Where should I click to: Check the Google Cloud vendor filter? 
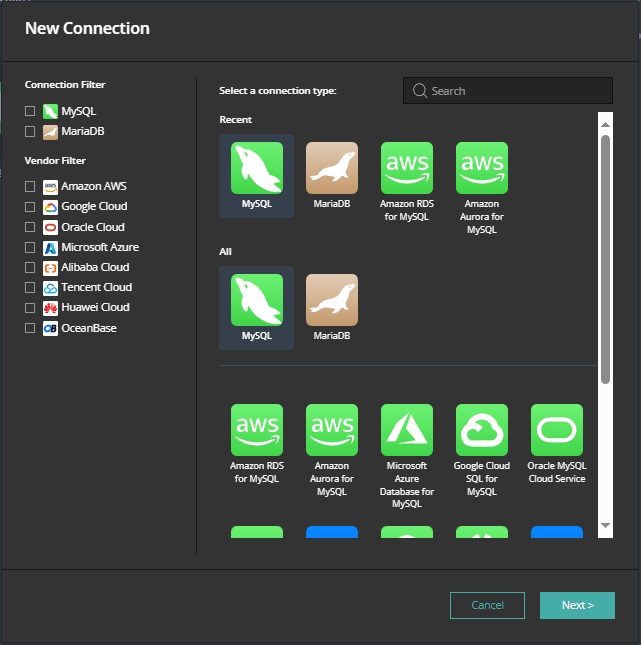pyautogui.click(x=30, y=206)
